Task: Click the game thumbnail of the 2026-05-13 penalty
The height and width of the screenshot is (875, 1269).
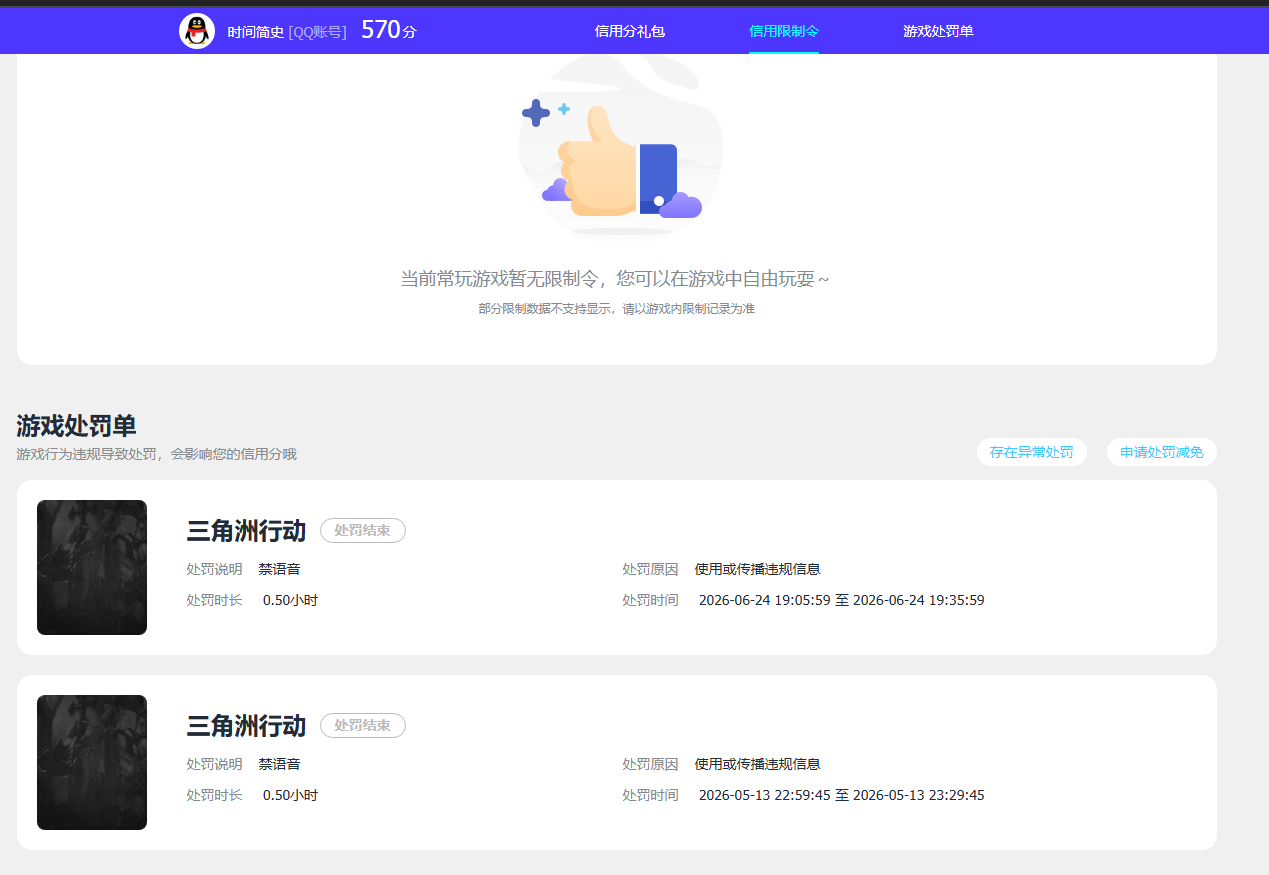Action: [x=92, y=762]
